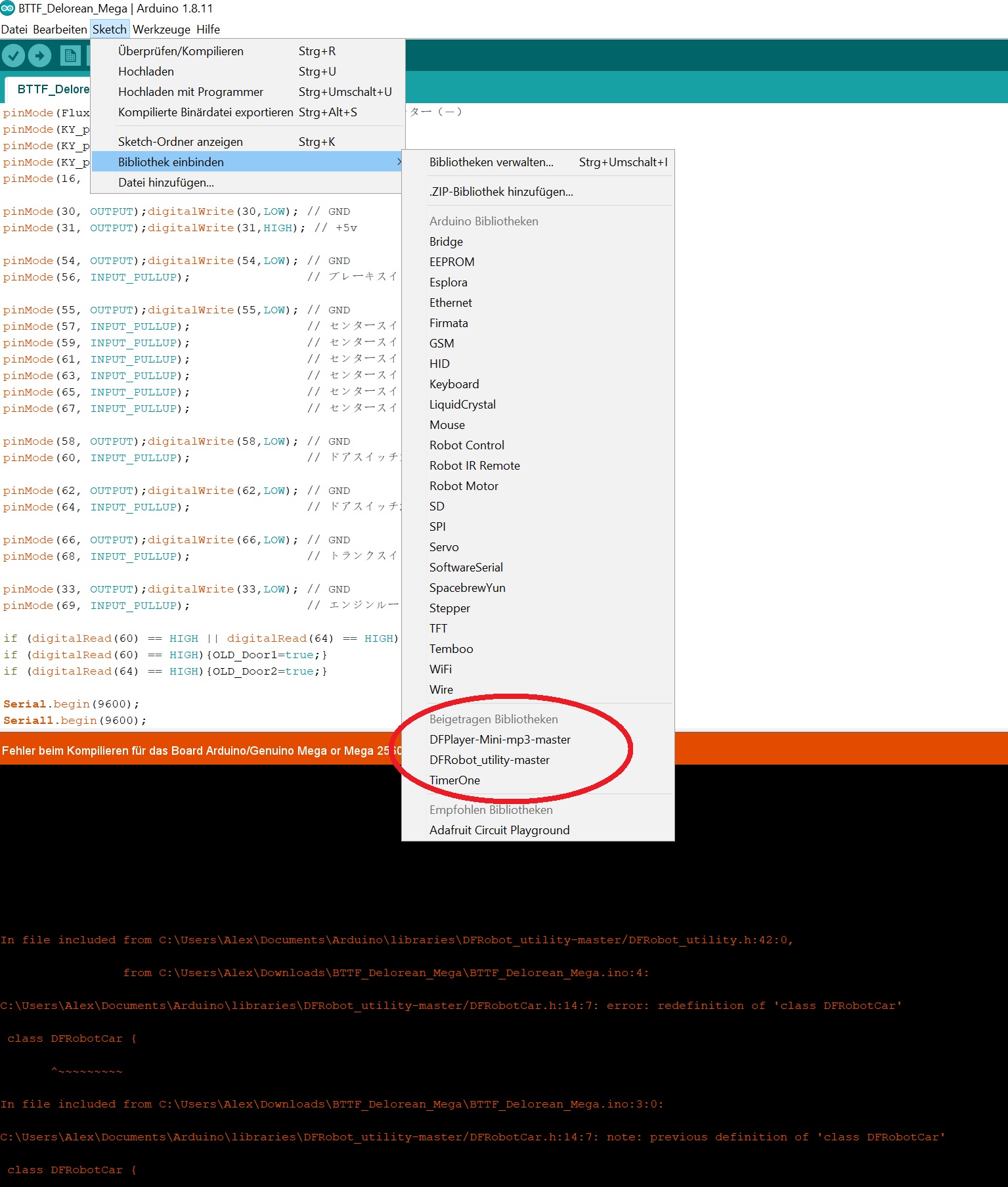
Task: Include the Ethernet library
Action: pos(538,303)
